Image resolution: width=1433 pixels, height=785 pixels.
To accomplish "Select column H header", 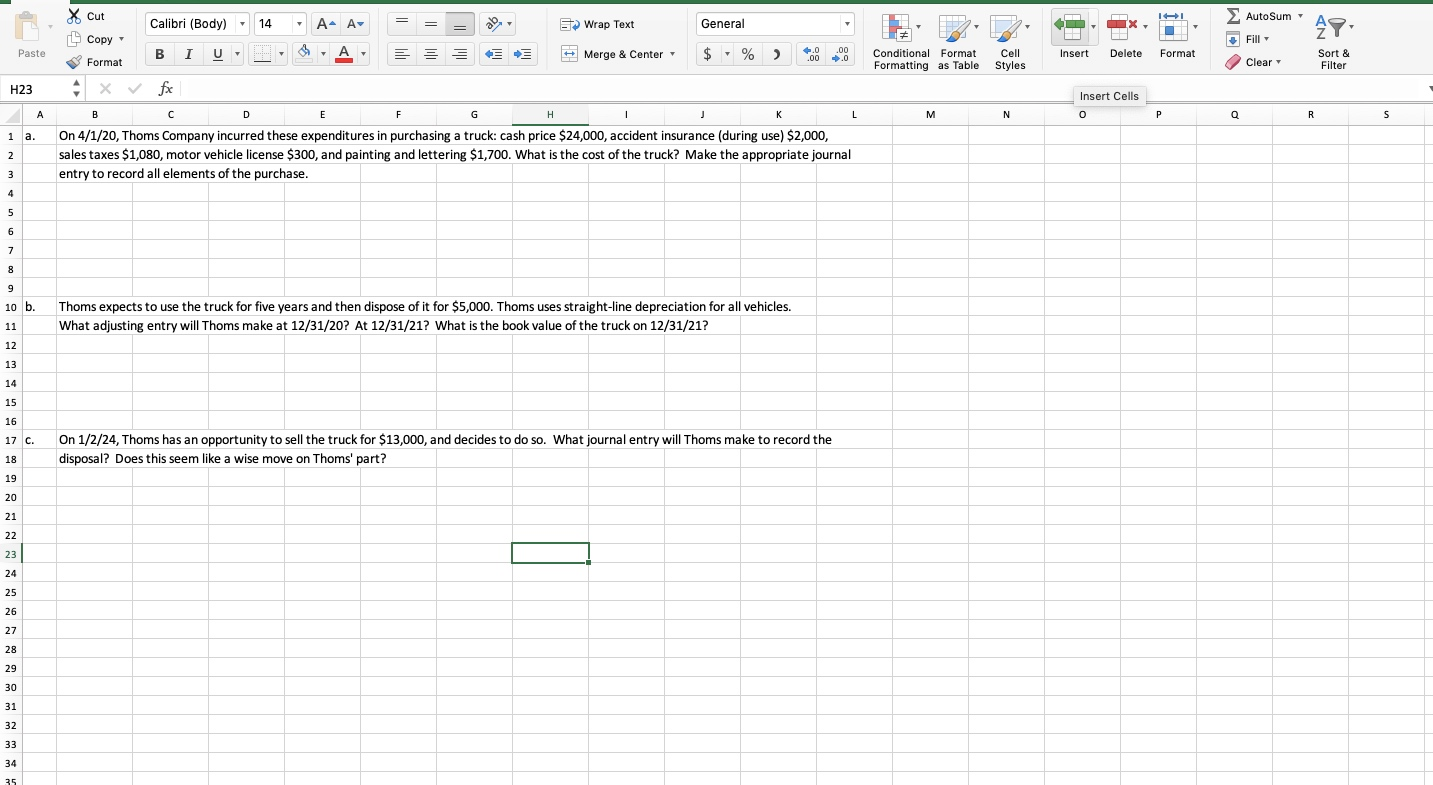I will click(x=550, y=115).
